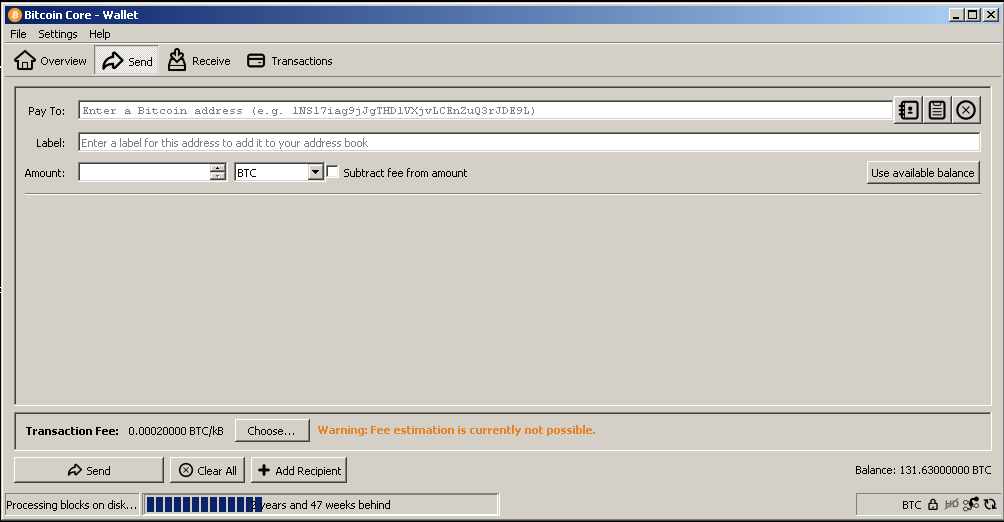This screenshot has height=522, width=1004.
Task: Click the fee estimation warning text
Action: click(x=457, y=430)
